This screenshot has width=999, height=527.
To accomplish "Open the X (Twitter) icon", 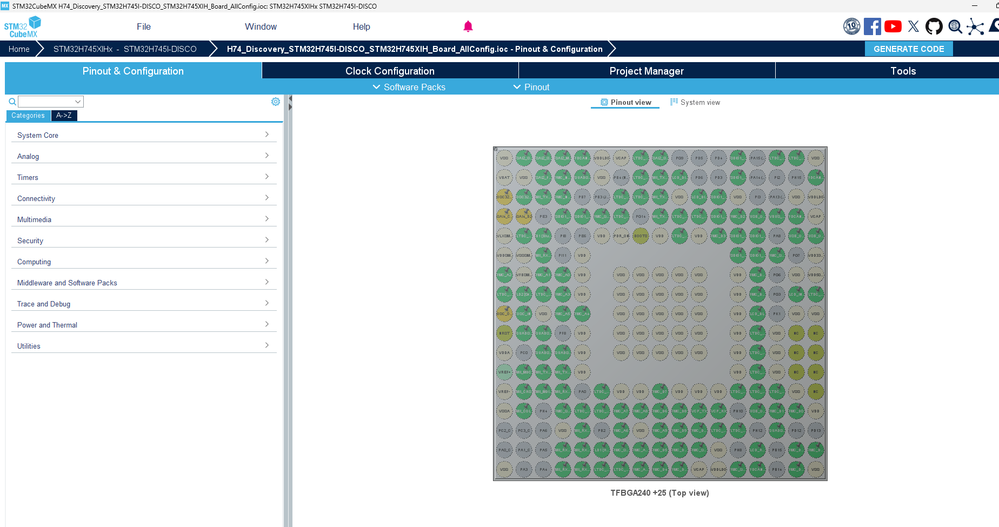I will (x=914, y=26).
